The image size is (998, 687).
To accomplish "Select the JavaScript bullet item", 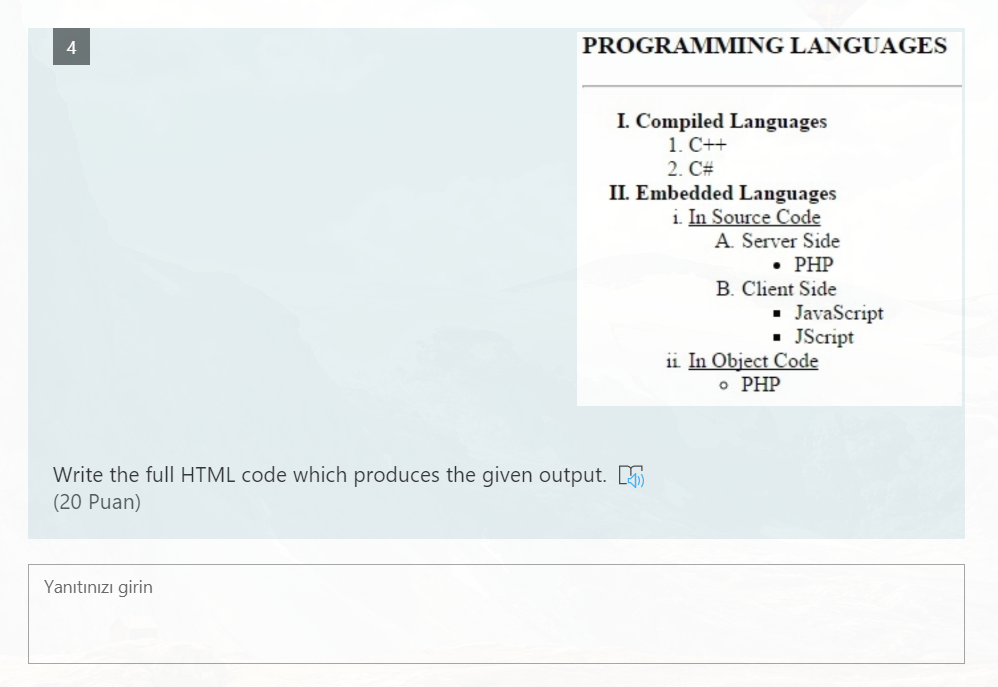I will coord(838,313).
